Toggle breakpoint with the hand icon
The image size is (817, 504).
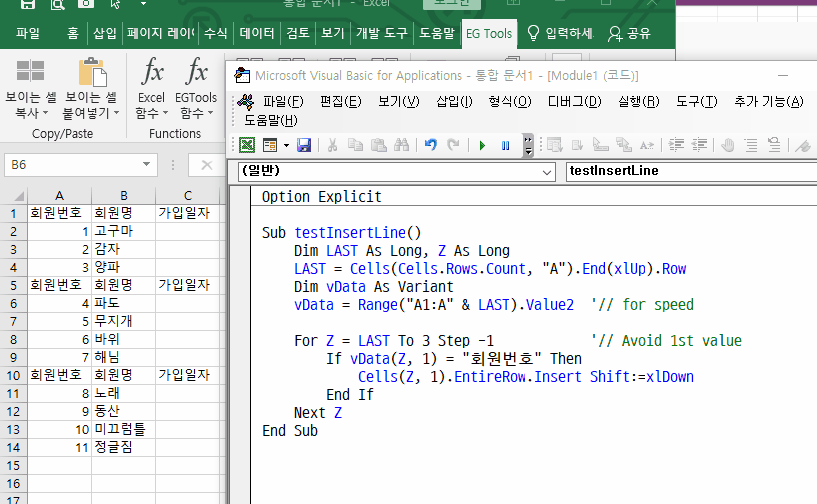point(728,145)
